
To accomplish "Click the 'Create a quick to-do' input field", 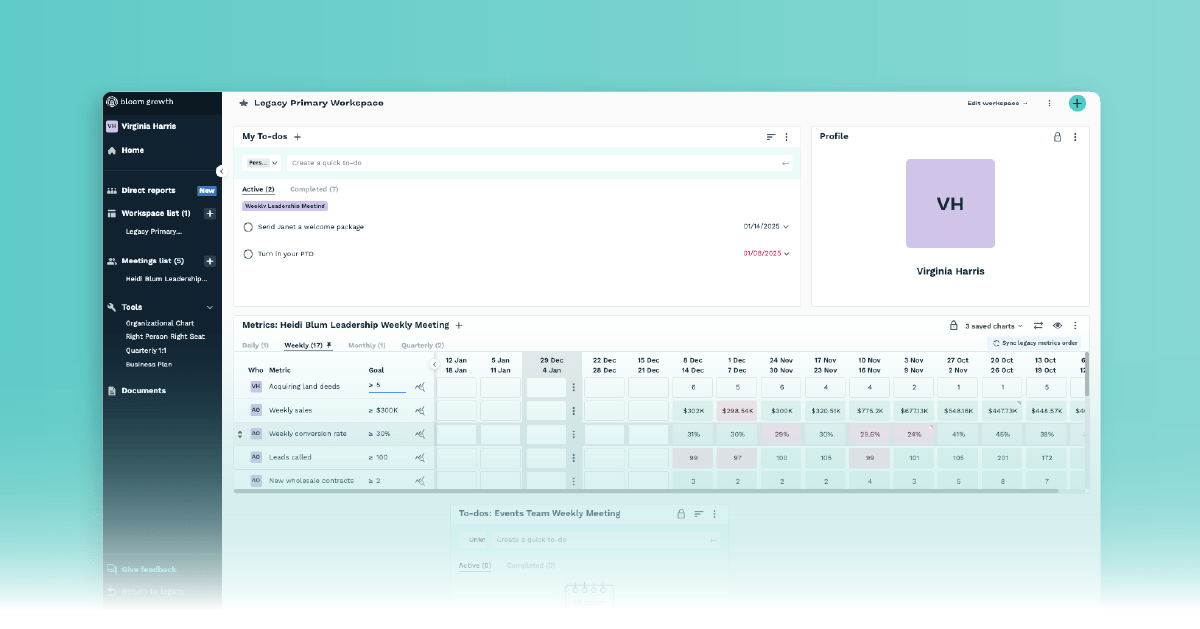I will click(x=530, y=162).
